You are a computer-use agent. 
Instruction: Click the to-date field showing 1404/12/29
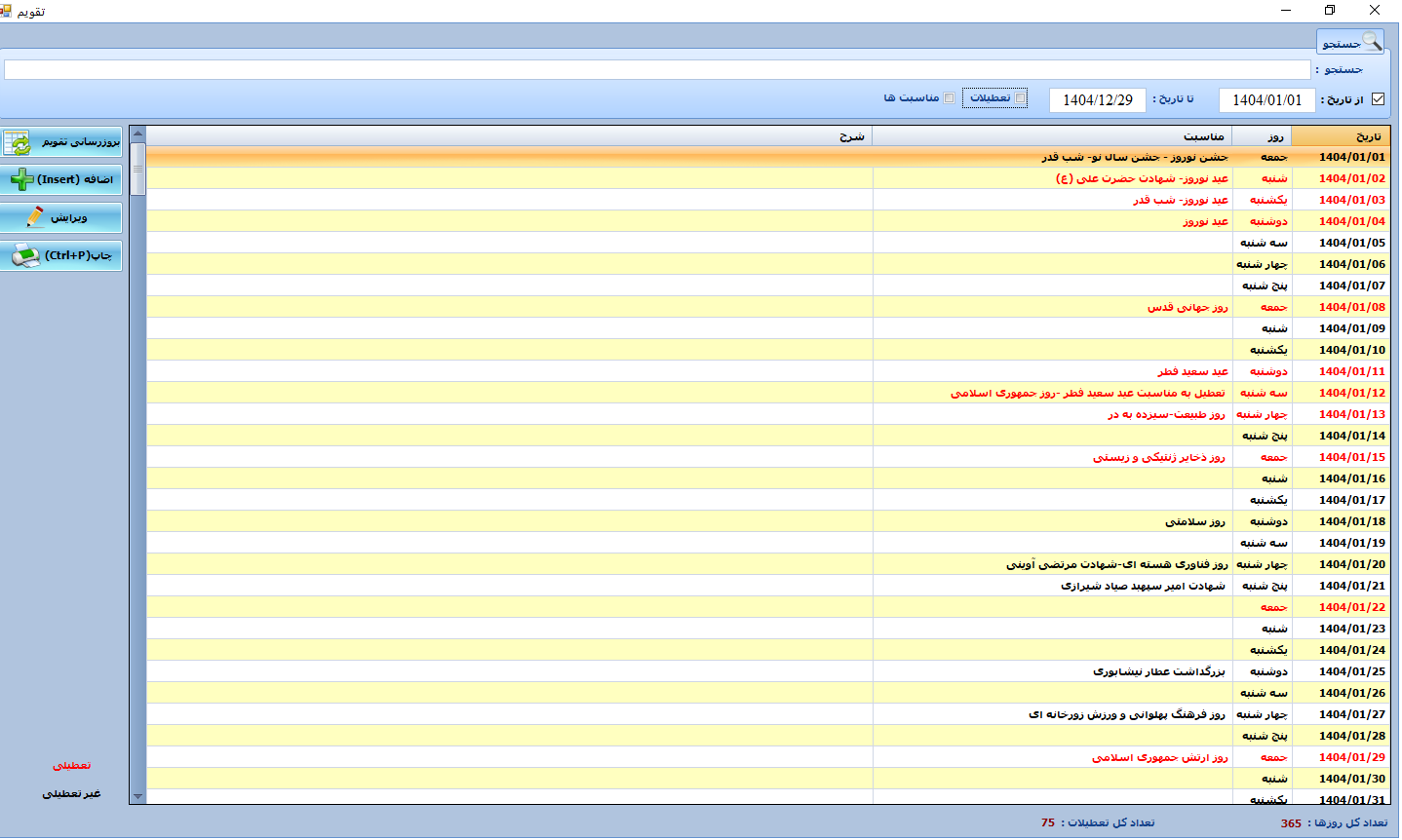point(1097,100)
